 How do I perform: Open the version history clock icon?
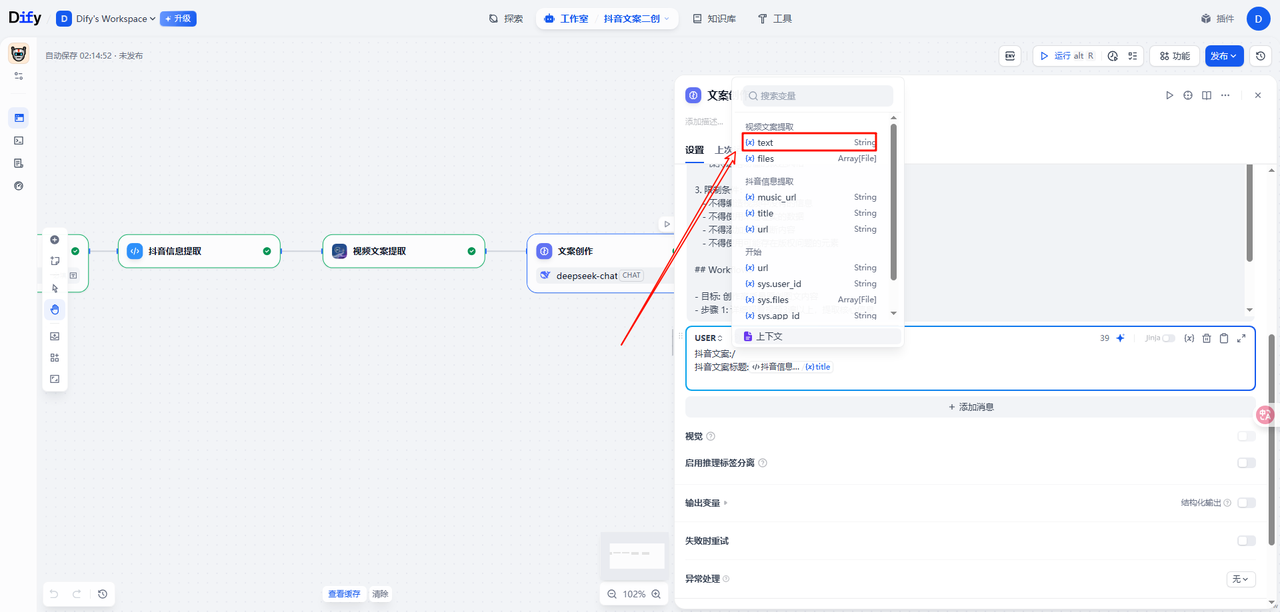point(1261,56)
